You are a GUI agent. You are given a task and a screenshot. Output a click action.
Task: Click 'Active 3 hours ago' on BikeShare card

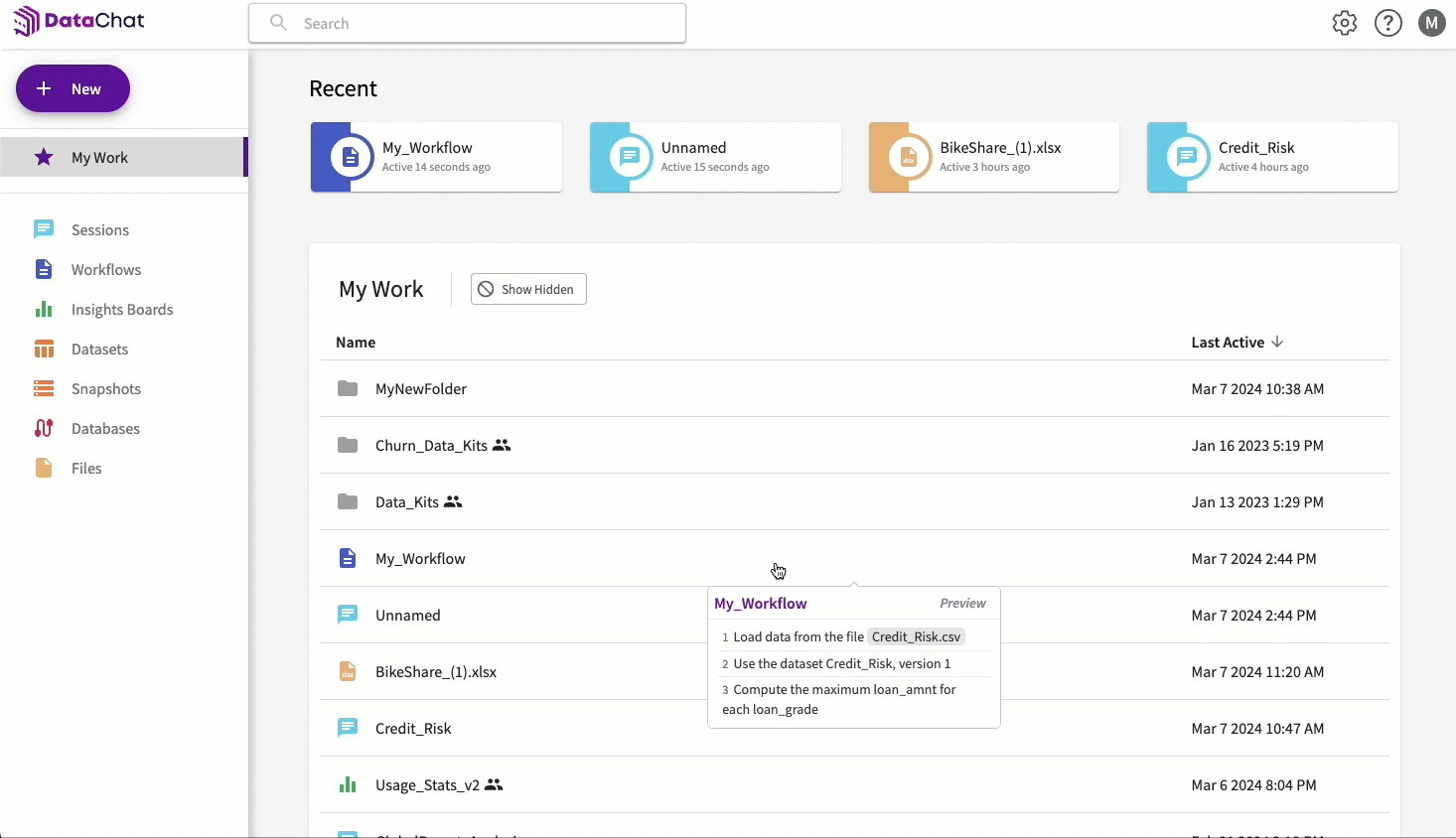click(984, 167)
